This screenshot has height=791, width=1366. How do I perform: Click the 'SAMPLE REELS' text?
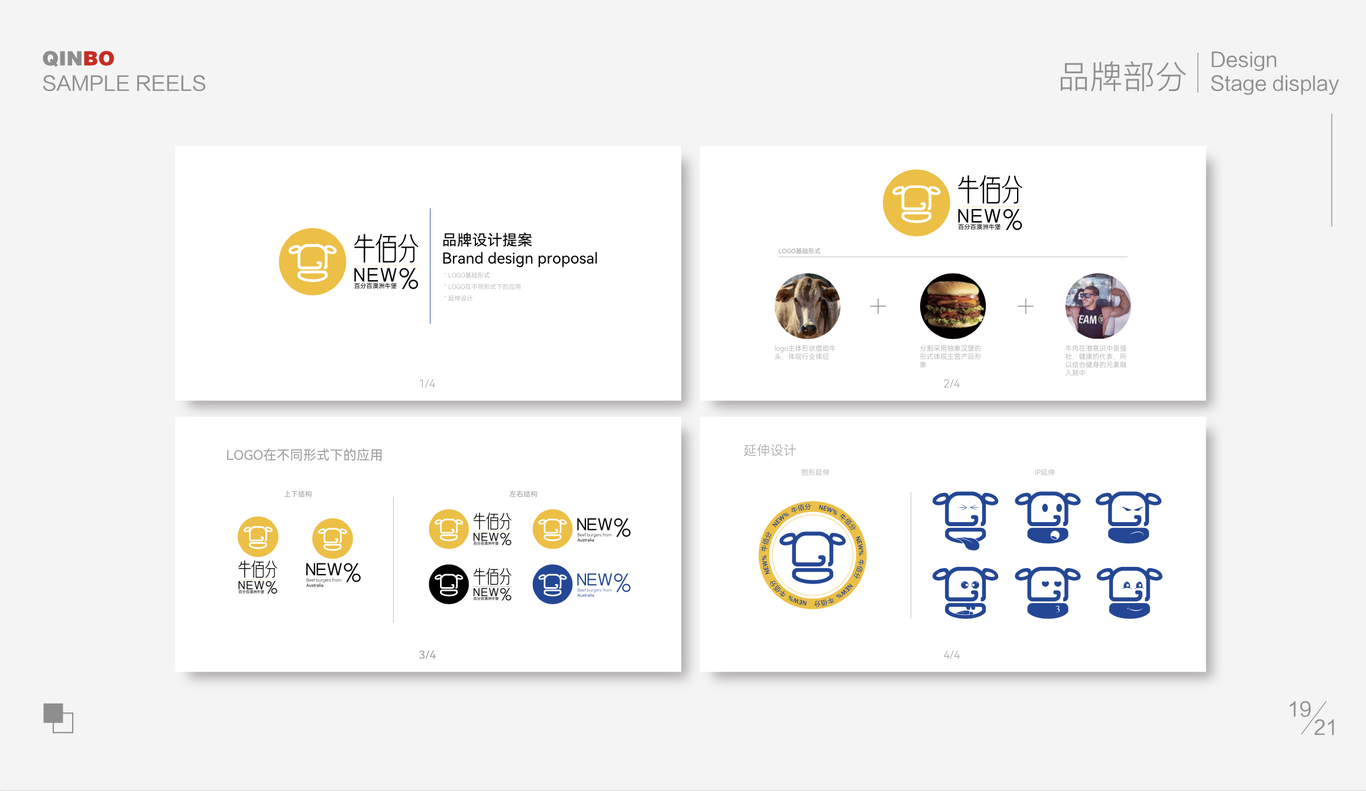tap(124, 84)
